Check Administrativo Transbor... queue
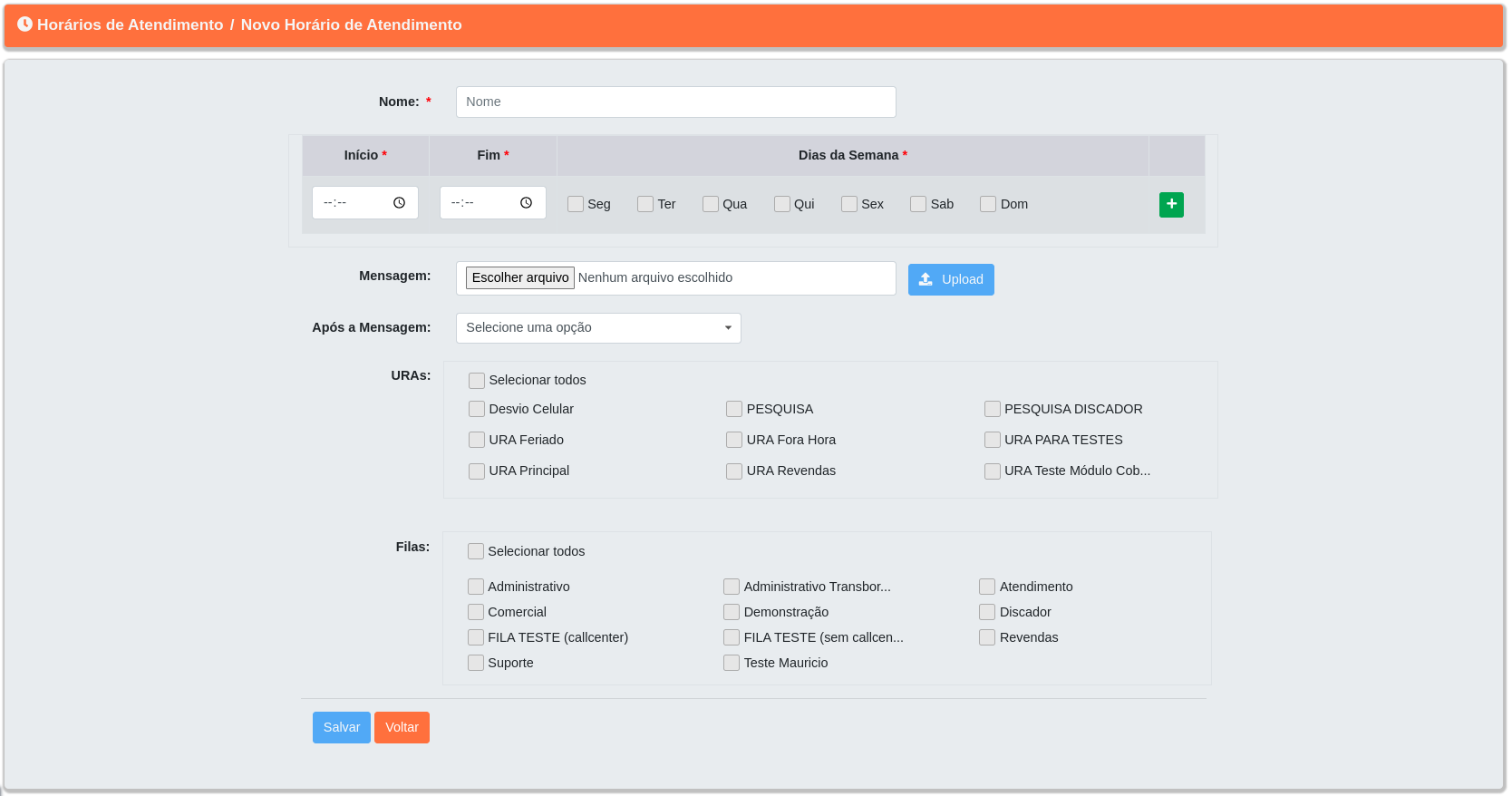 pos(732,587)
